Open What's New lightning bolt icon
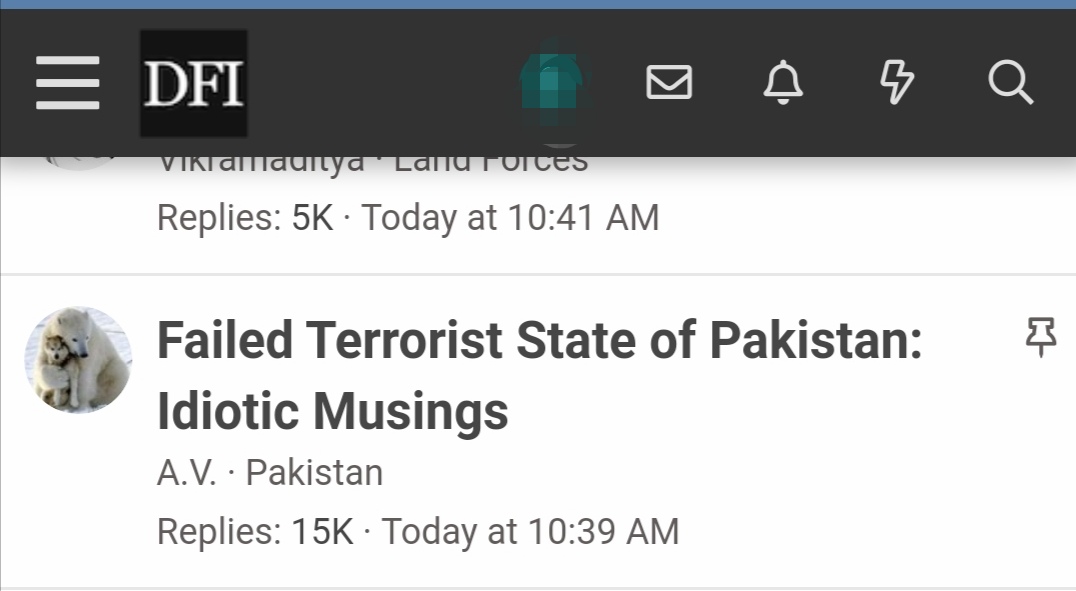The height and width of the screenshot is (591, 1076). click(x=897, y=82)
